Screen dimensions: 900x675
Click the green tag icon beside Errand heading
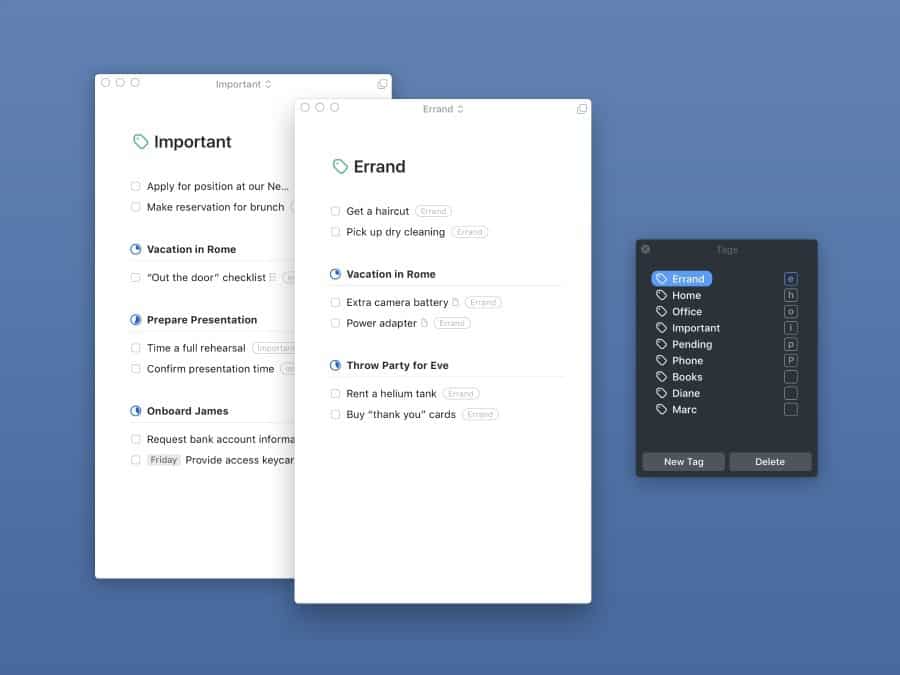coord(340,167)
